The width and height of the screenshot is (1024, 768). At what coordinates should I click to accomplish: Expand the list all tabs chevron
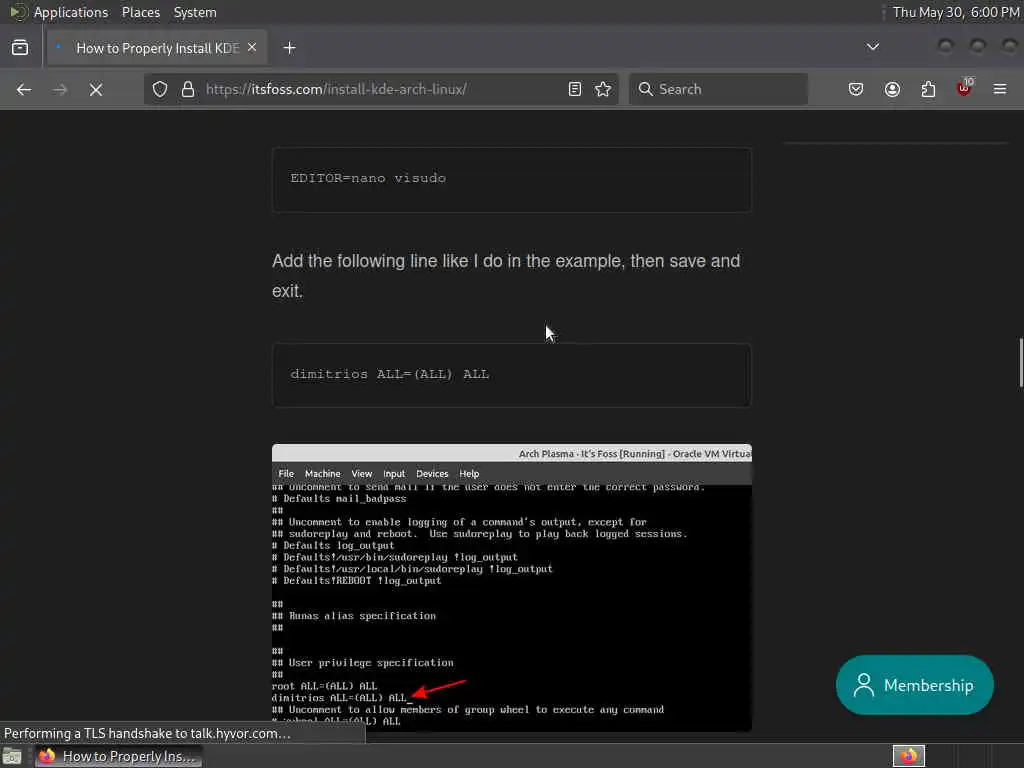(872, 47)
